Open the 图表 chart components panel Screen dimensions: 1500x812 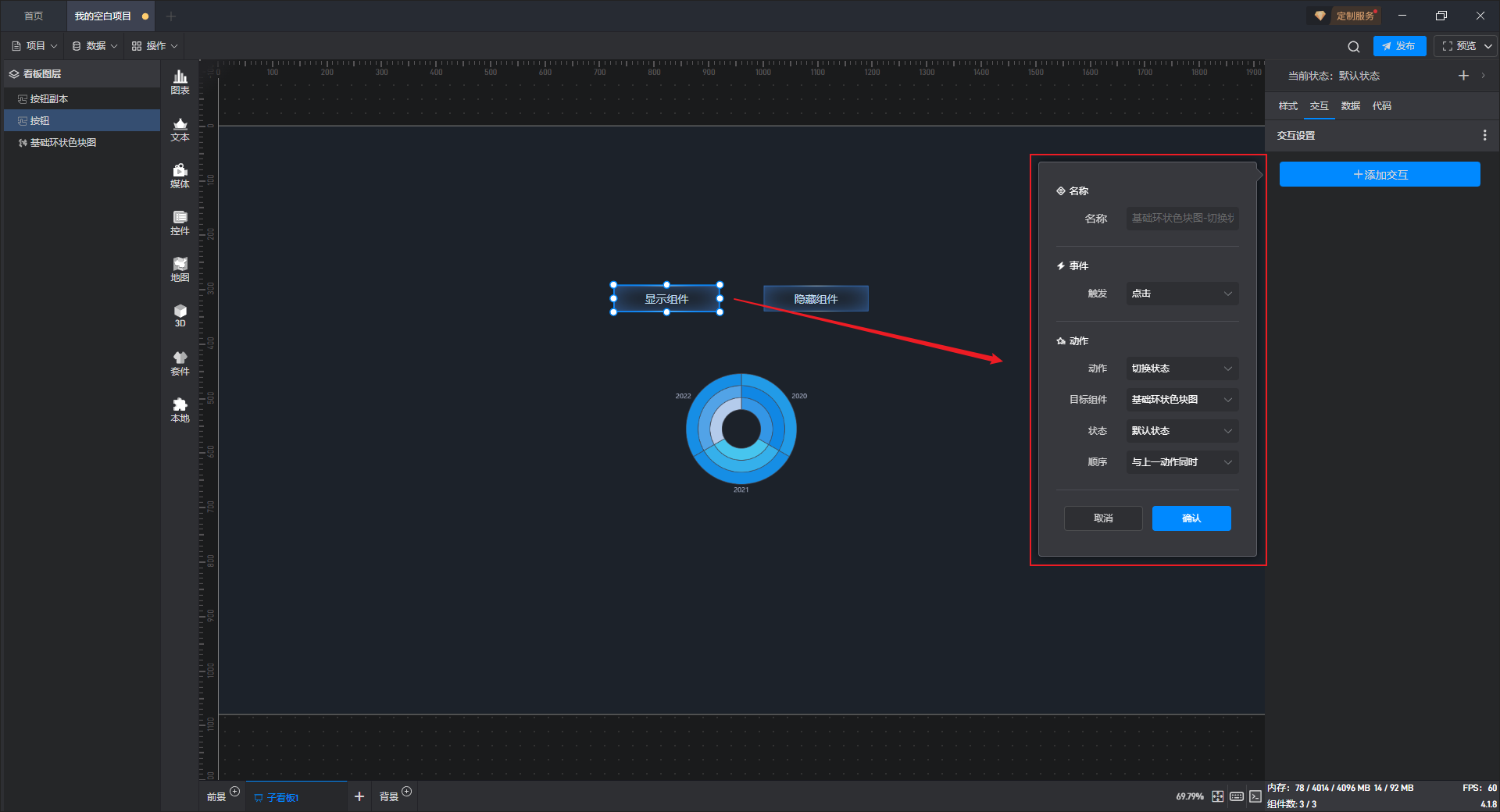click(x=180, y=81)
